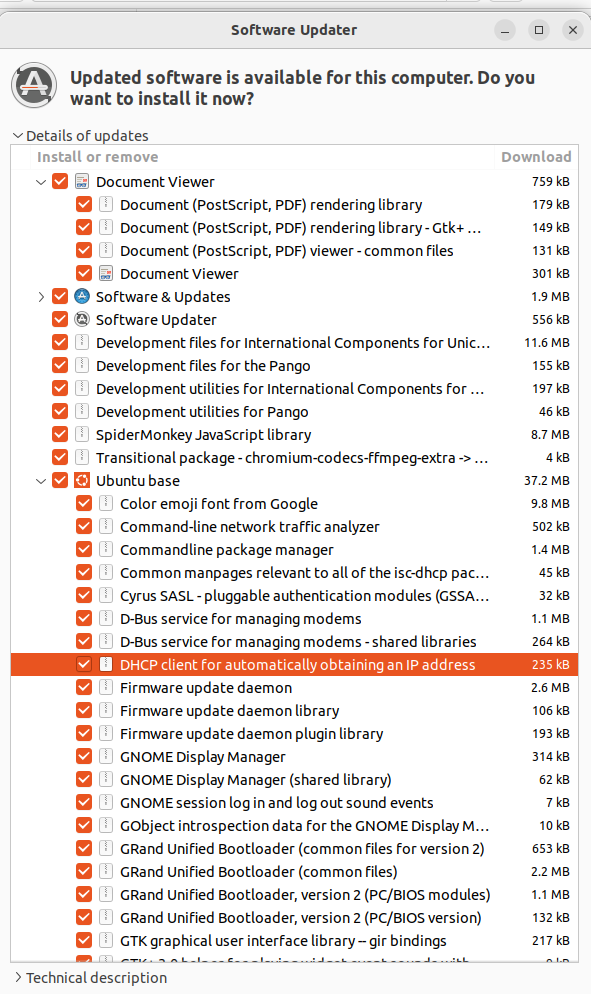
Task: Deselect GNOME Display Manager (shared library) checkbox
Action: tap(84, 779)
